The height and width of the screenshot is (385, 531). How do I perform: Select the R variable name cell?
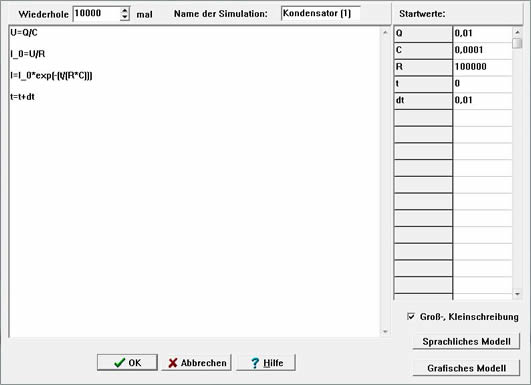423,67
